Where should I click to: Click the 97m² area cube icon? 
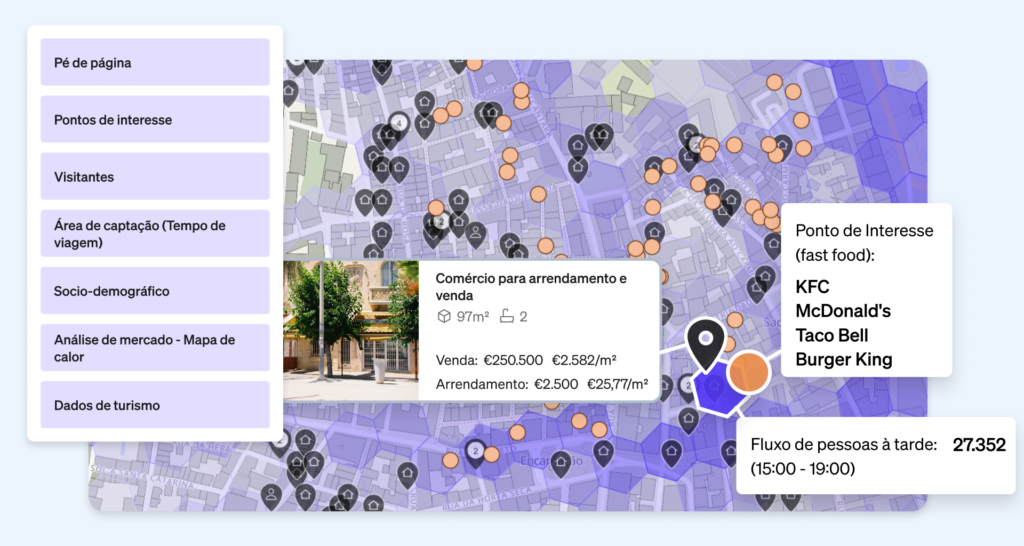pos(444,317)
